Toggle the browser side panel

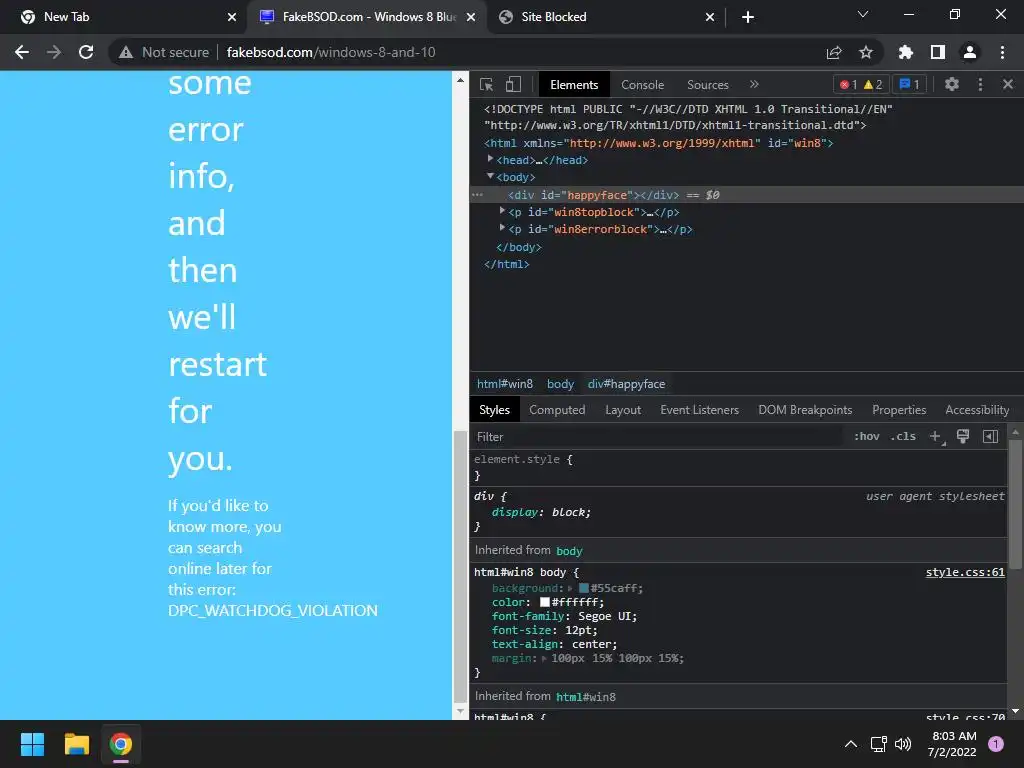[938, 52]
